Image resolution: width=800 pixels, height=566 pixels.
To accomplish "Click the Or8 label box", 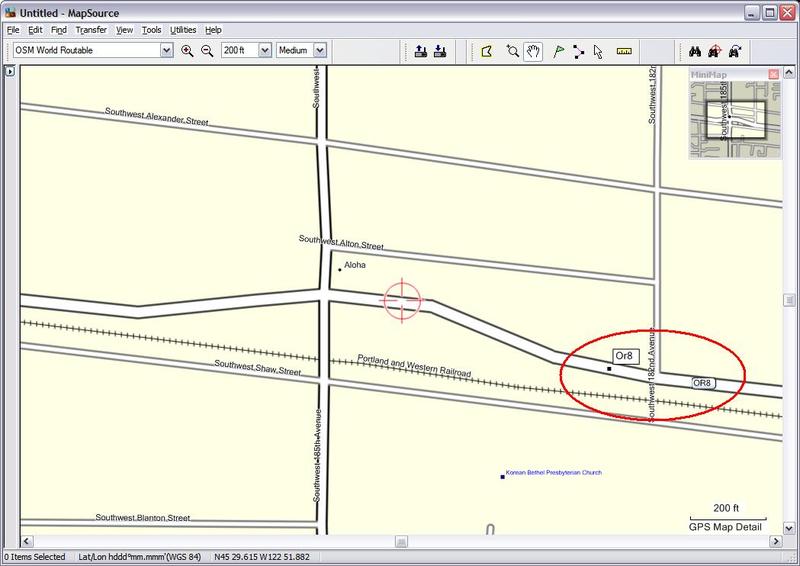I will [626, 356].
